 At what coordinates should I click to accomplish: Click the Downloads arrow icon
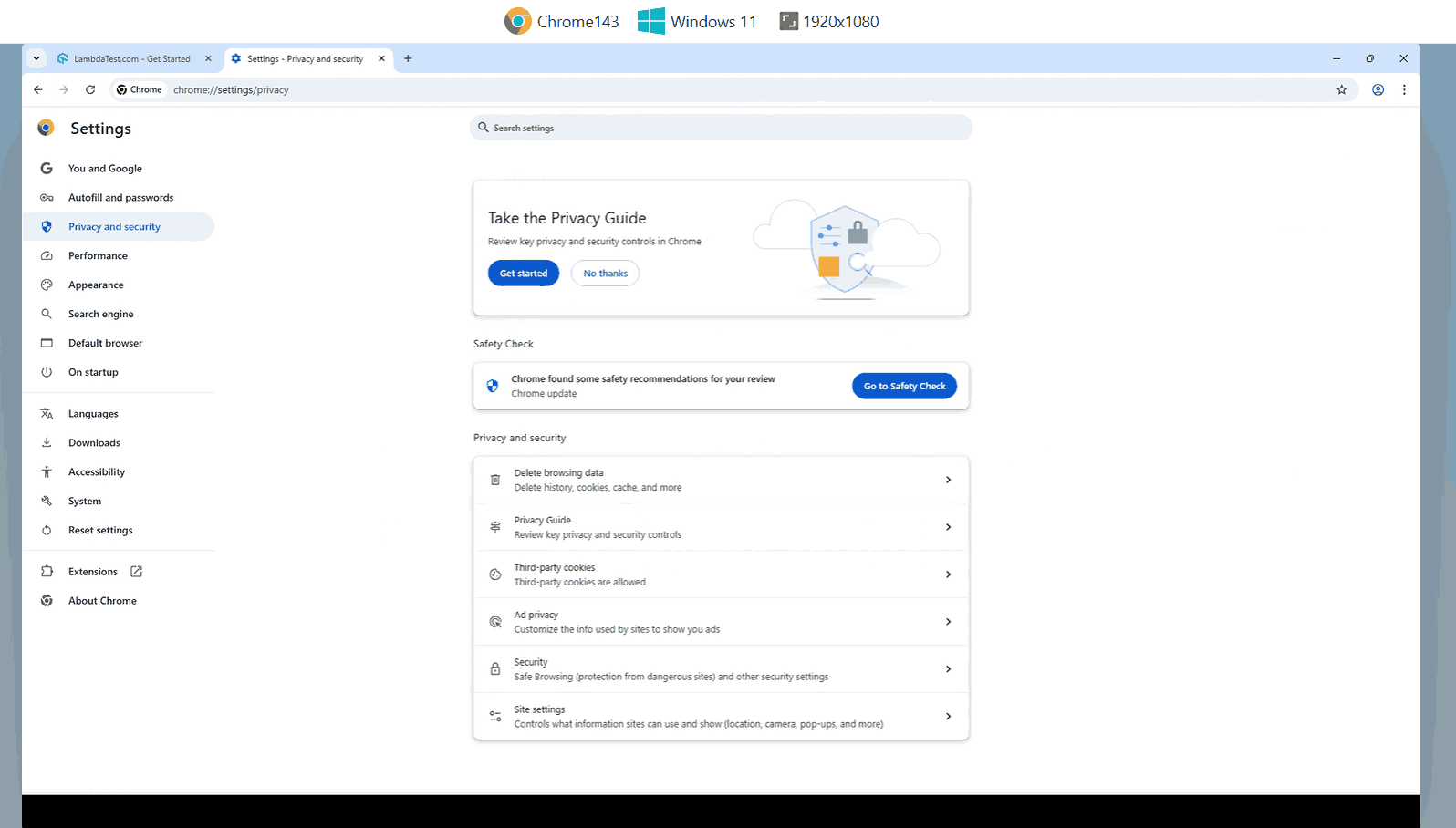47,443
